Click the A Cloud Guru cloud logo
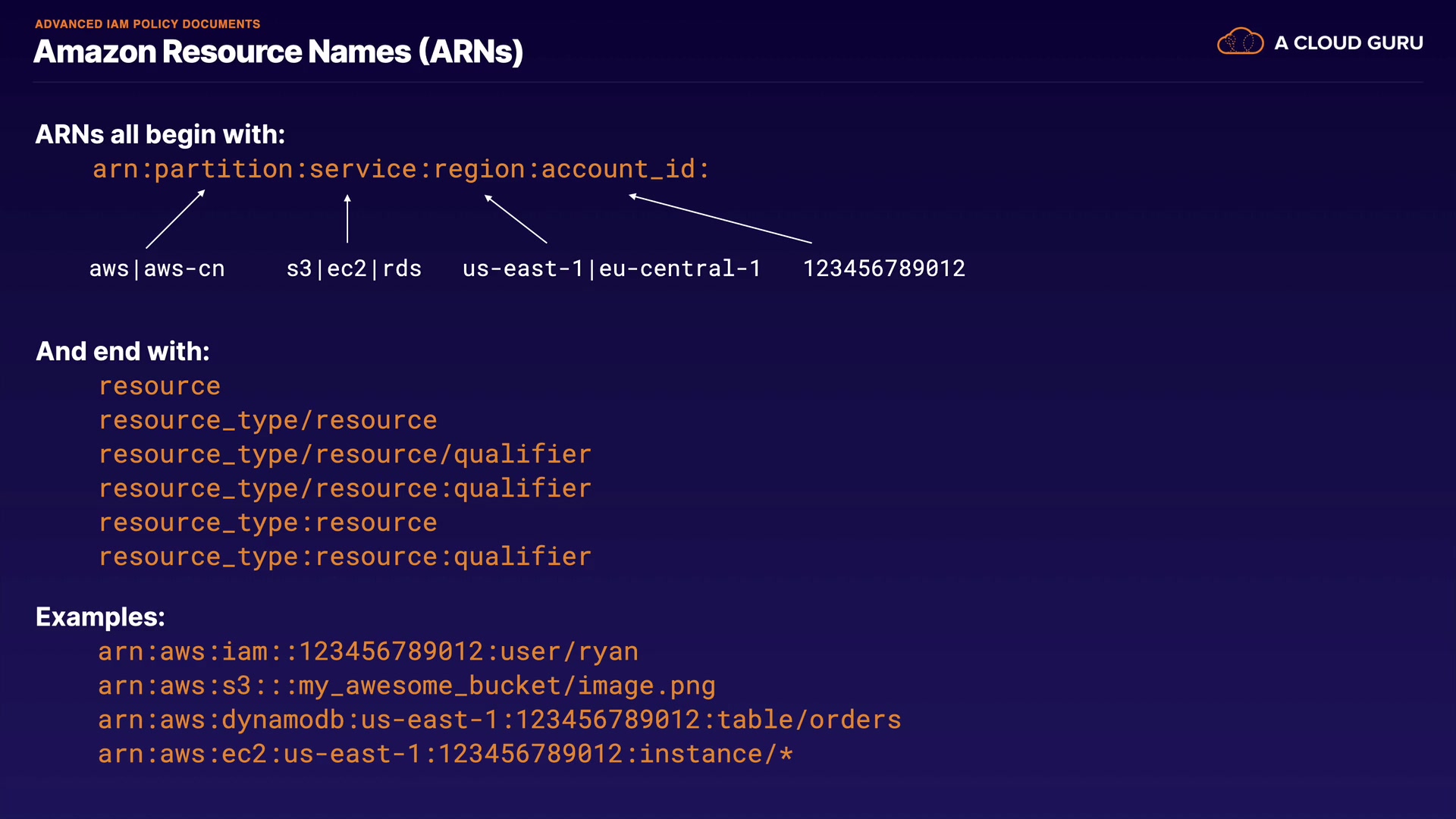Screen dimensions: 1456x819 tap(1240, 42)
